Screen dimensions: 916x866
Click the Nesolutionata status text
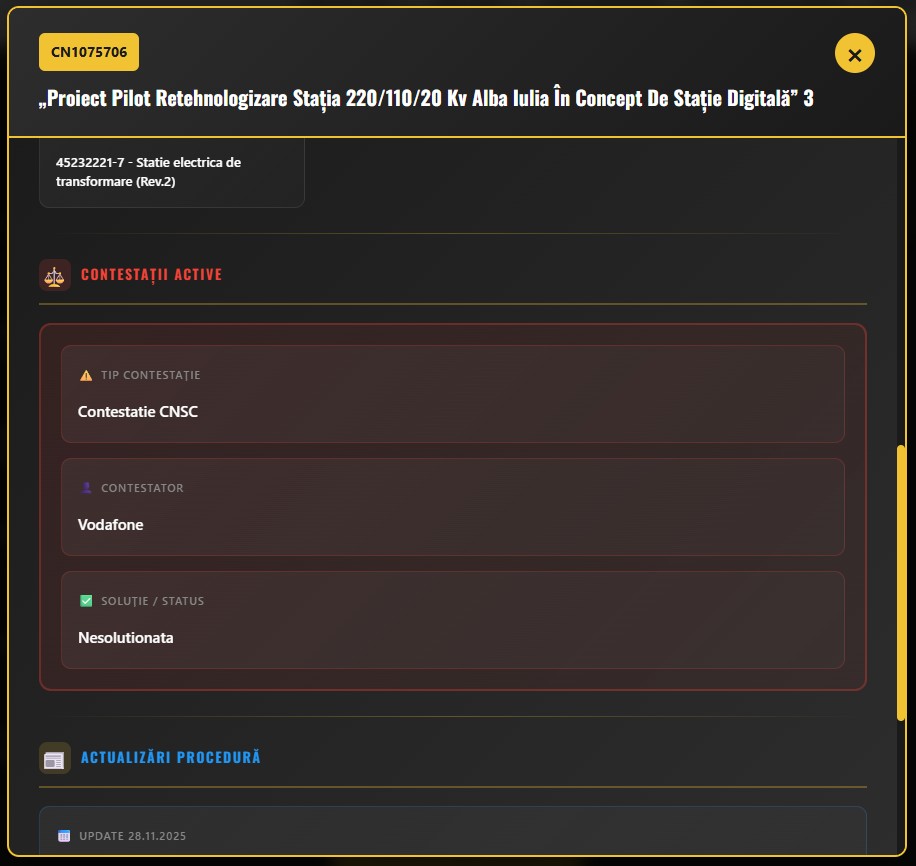(x=126, y=638)
